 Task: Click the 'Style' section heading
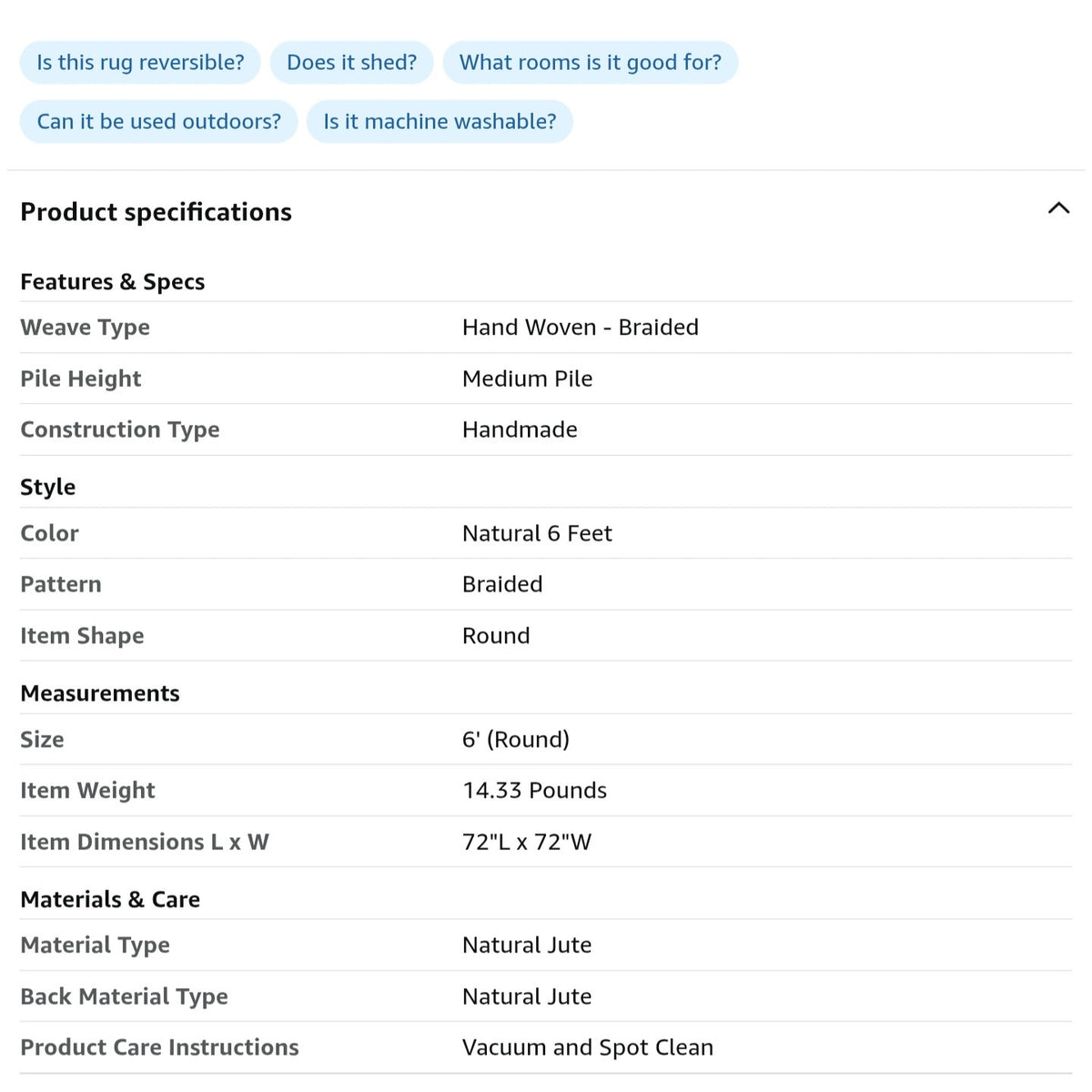pos(47,488)
